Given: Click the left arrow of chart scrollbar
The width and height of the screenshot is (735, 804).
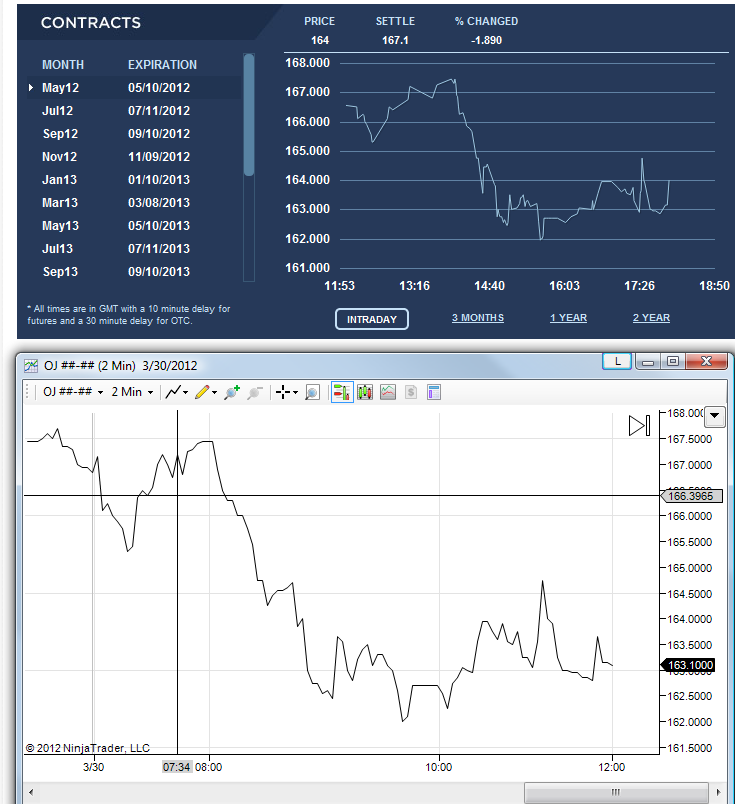Looking at the screenshot, I should pos(31,792).
